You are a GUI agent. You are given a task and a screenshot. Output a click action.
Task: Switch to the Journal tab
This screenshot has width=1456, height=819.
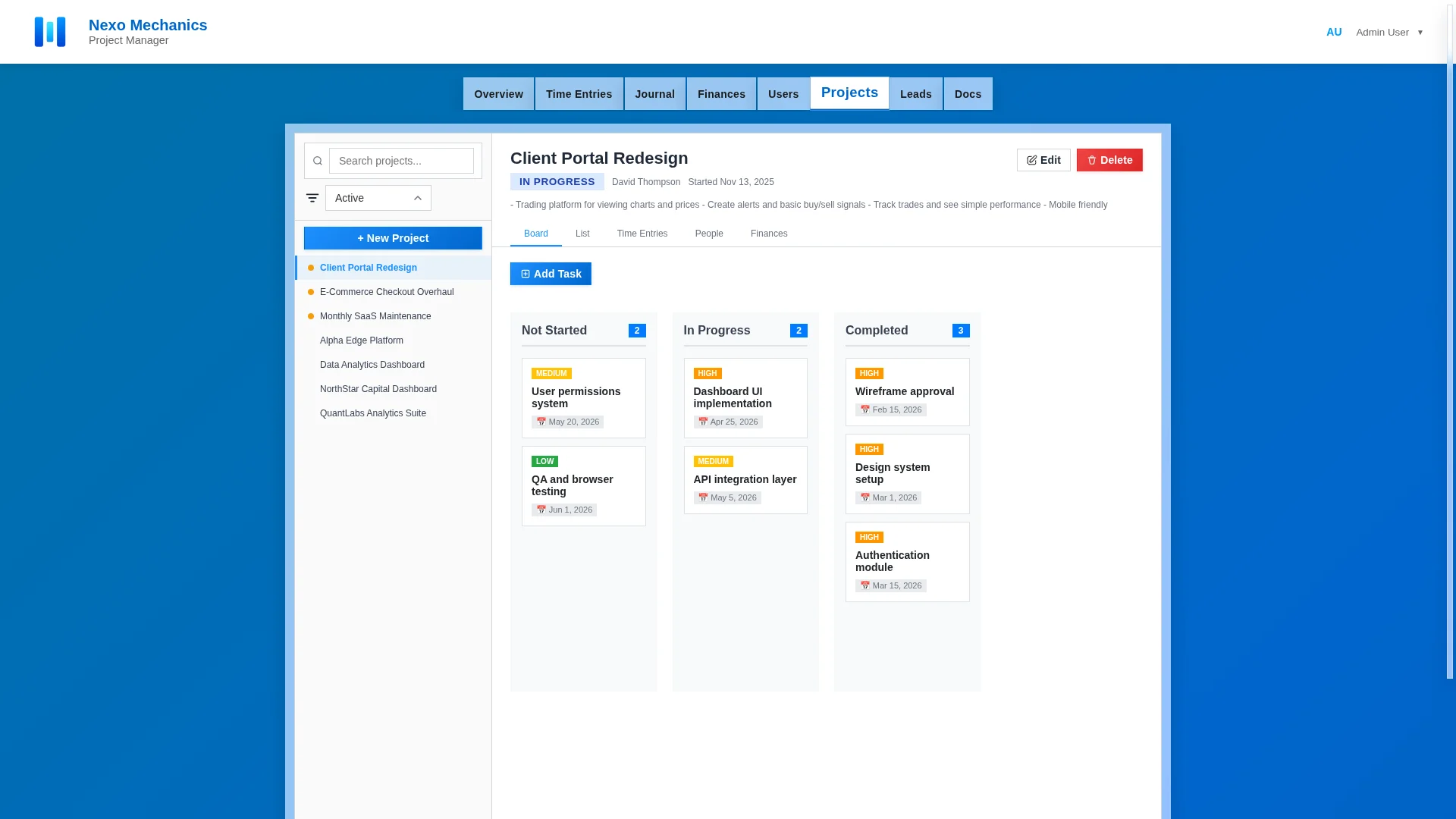click(654, 94)
